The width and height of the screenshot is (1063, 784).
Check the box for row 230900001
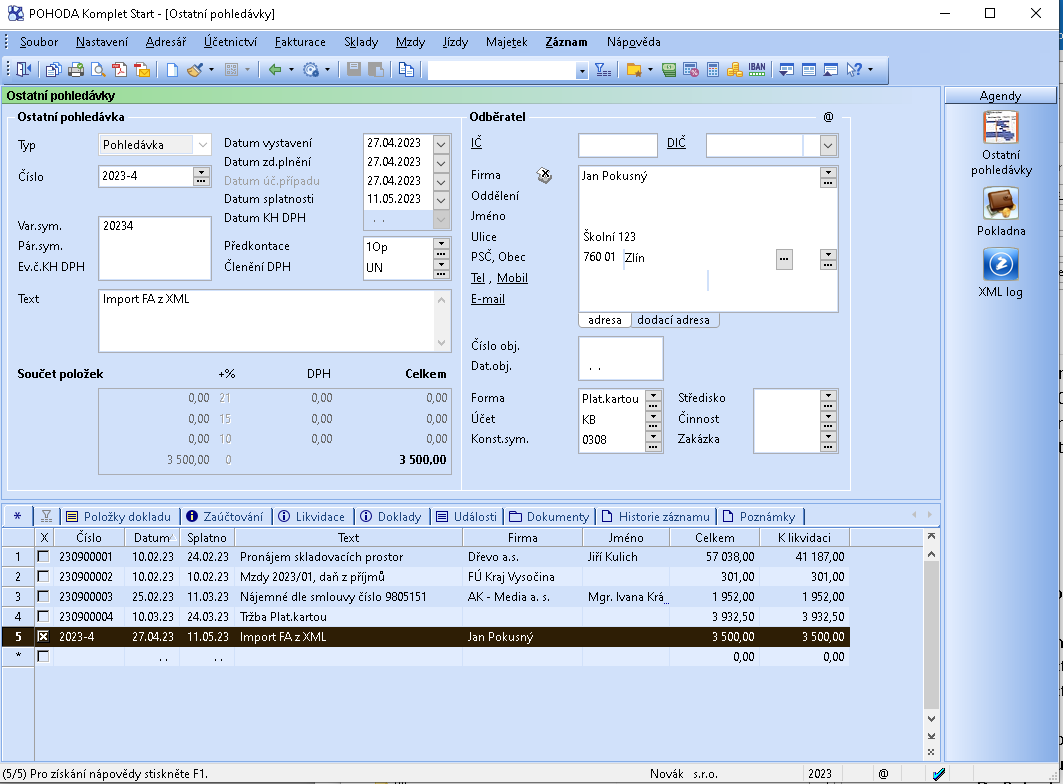[x=43, y=557]
